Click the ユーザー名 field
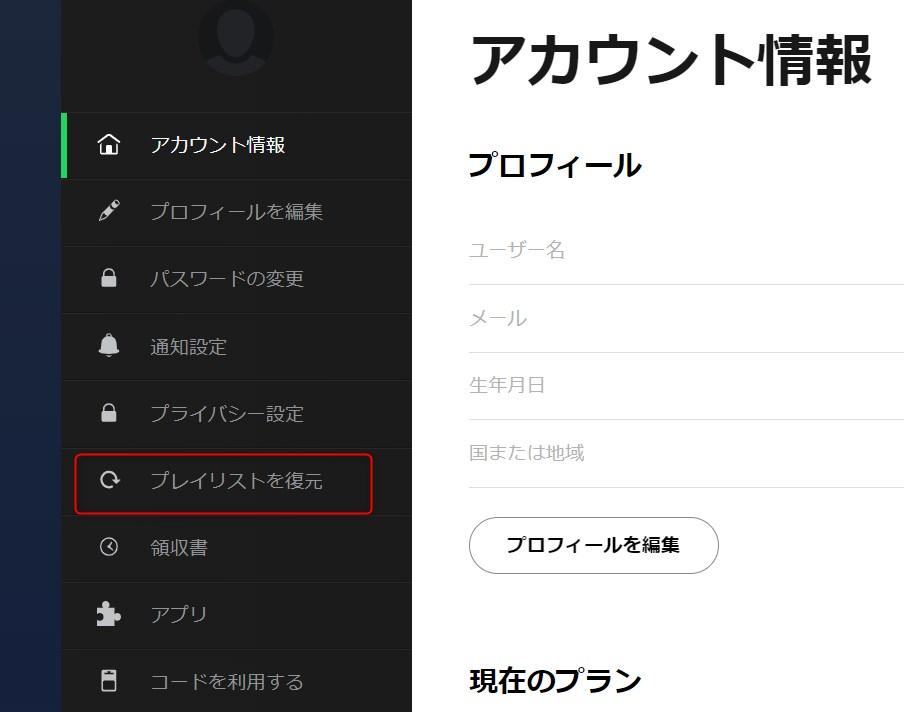The height and width of the screenshot is (712, 904). tap(600, 250)
